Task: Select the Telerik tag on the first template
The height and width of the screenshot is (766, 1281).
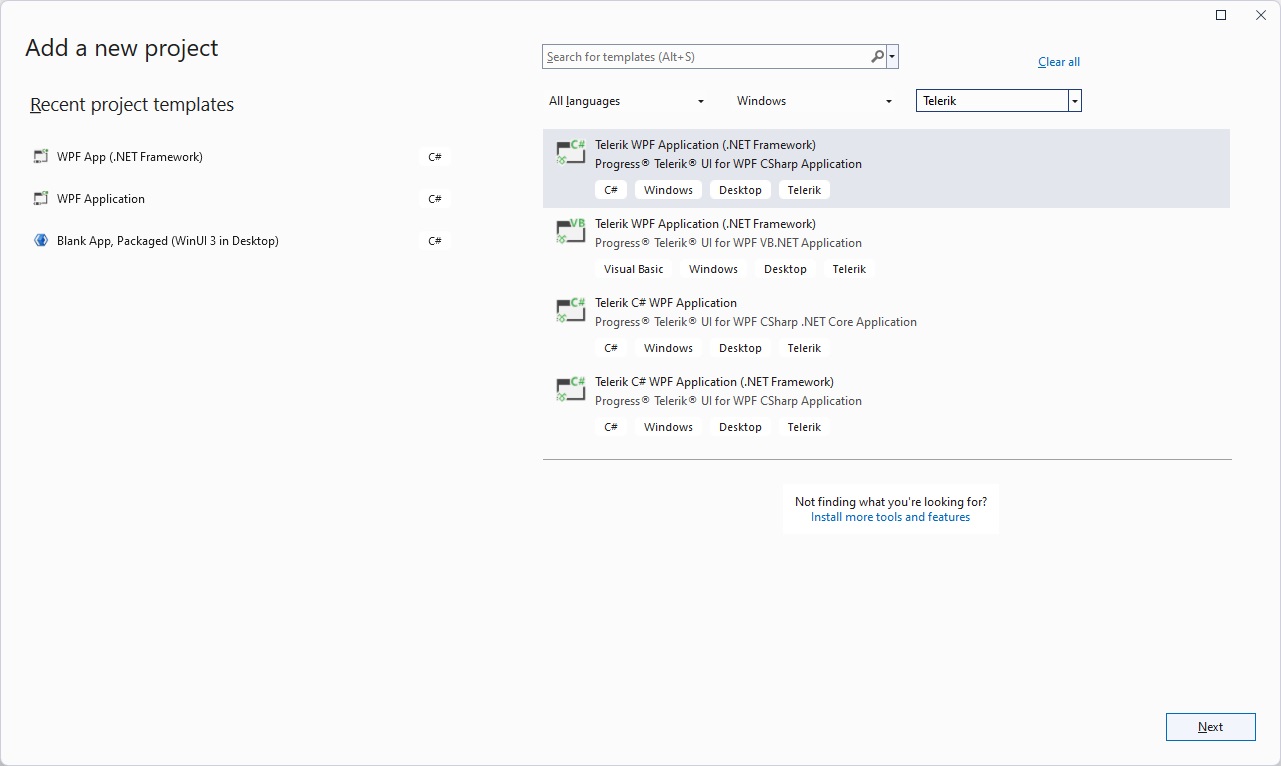Action: pyautogui.click(x=804, y=189)
